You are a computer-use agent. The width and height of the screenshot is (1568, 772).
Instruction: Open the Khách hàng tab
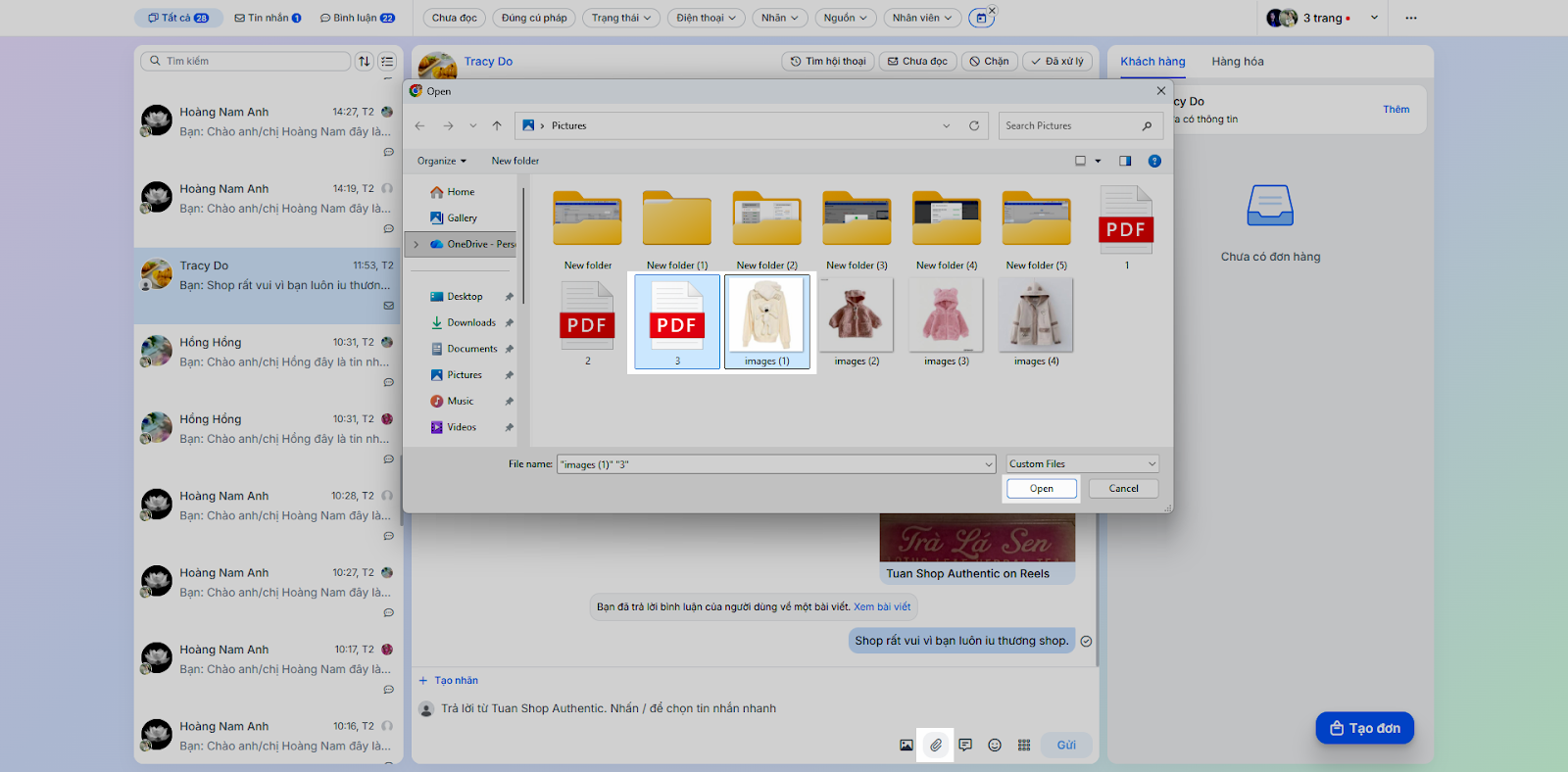click(x=1152, y=61)
